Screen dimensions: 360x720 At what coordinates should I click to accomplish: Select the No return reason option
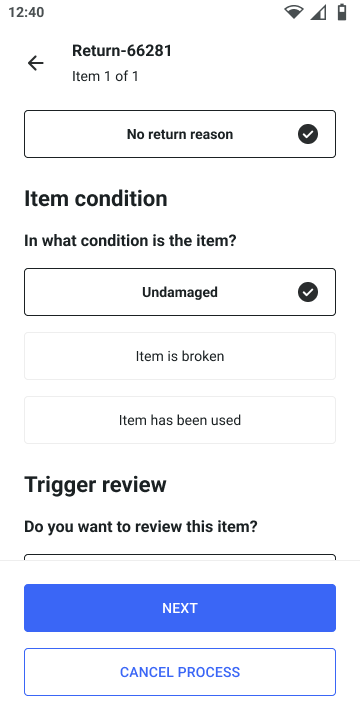coord(180,134)
